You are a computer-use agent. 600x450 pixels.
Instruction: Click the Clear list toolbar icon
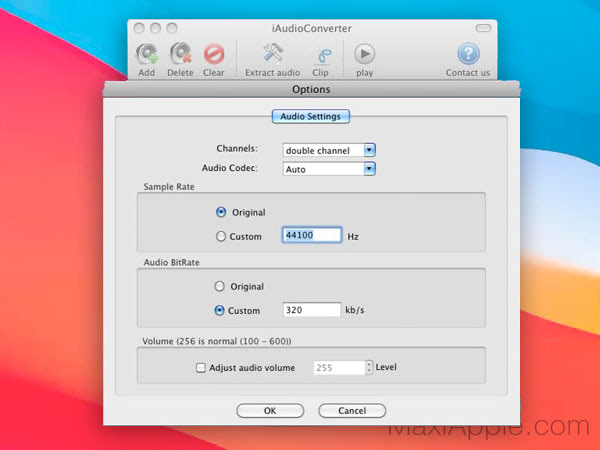(x=214, y=54)
